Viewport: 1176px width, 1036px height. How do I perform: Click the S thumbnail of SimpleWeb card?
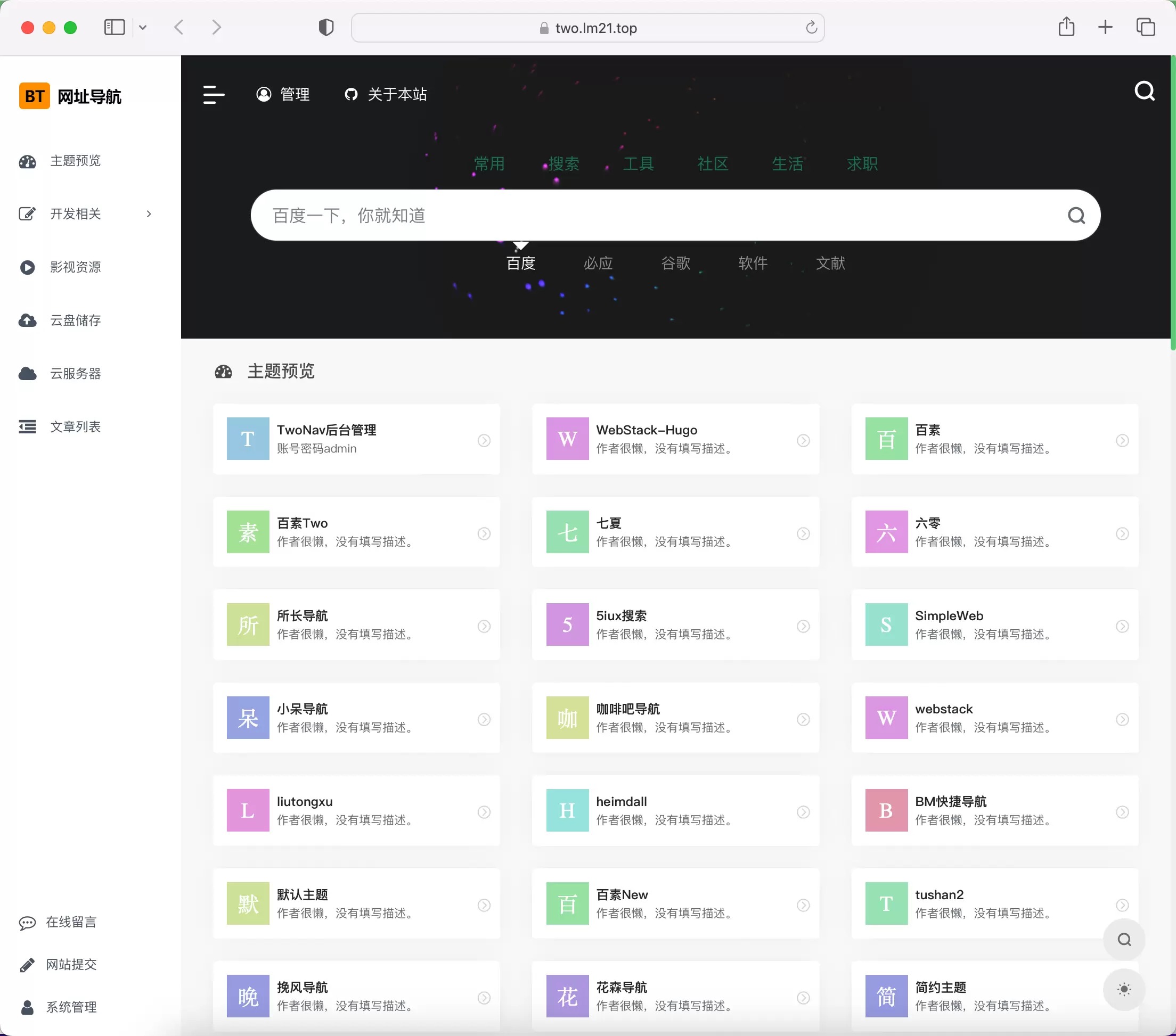pyautogui.click(x=886, y=624)
